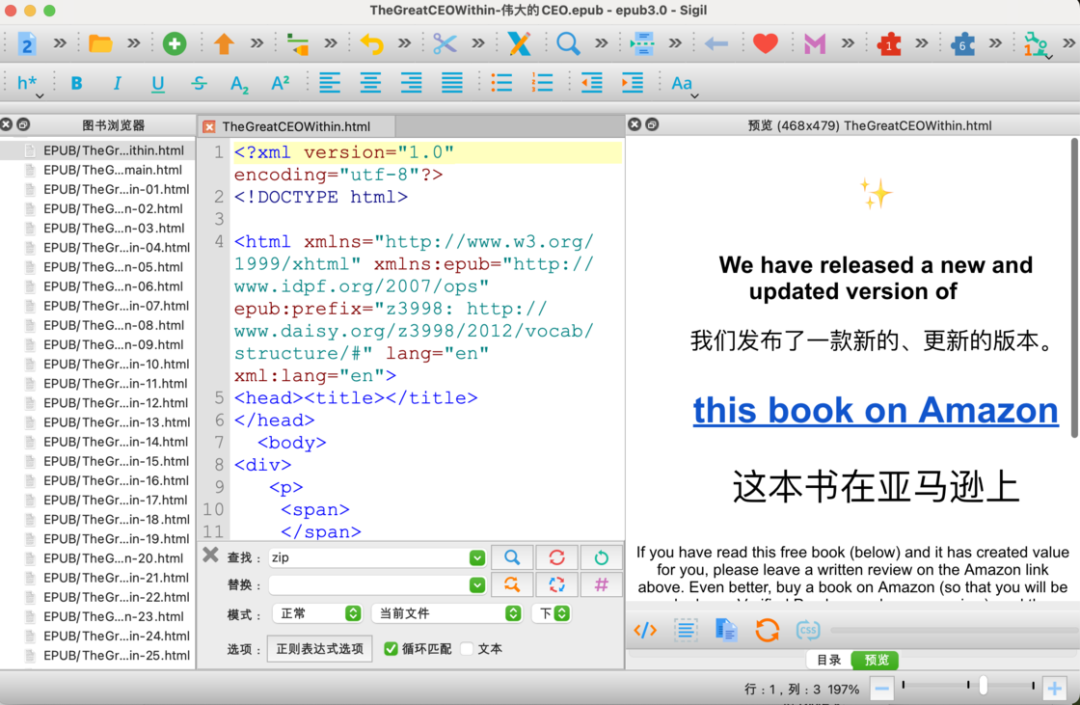Viewport: 1080px width, 705px height.
Task: Justify text alignment
Action: click(x=452, y=83)
